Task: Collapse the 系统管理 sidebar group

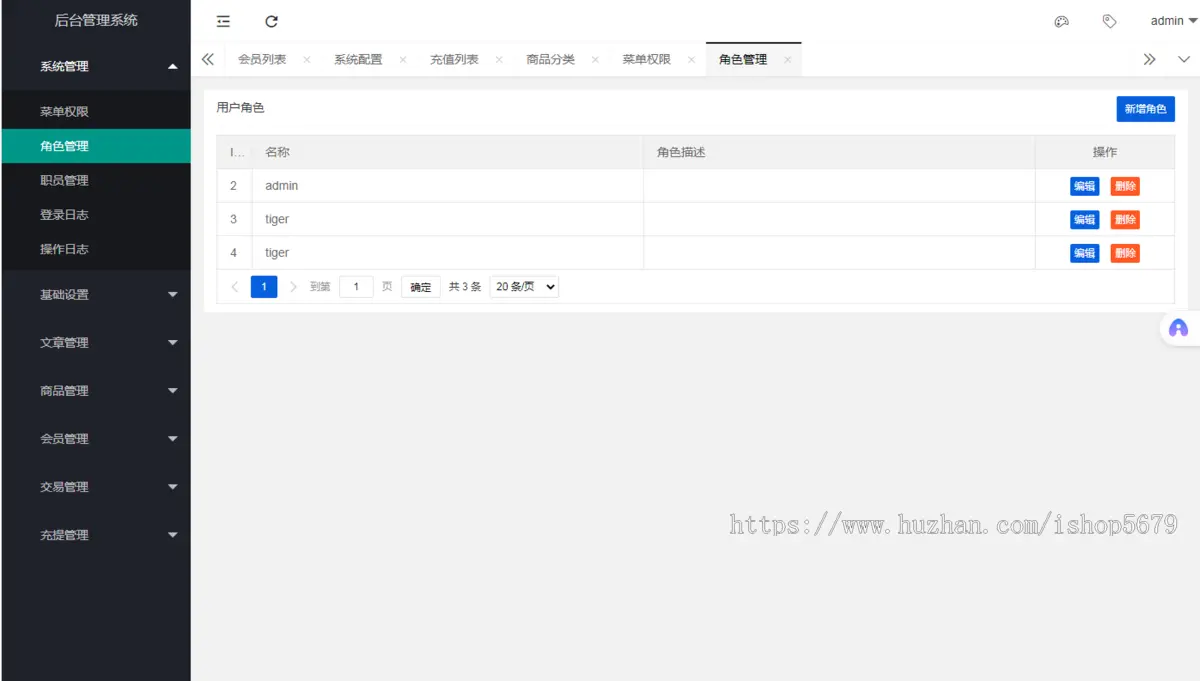Action: (x=96, y=66)
